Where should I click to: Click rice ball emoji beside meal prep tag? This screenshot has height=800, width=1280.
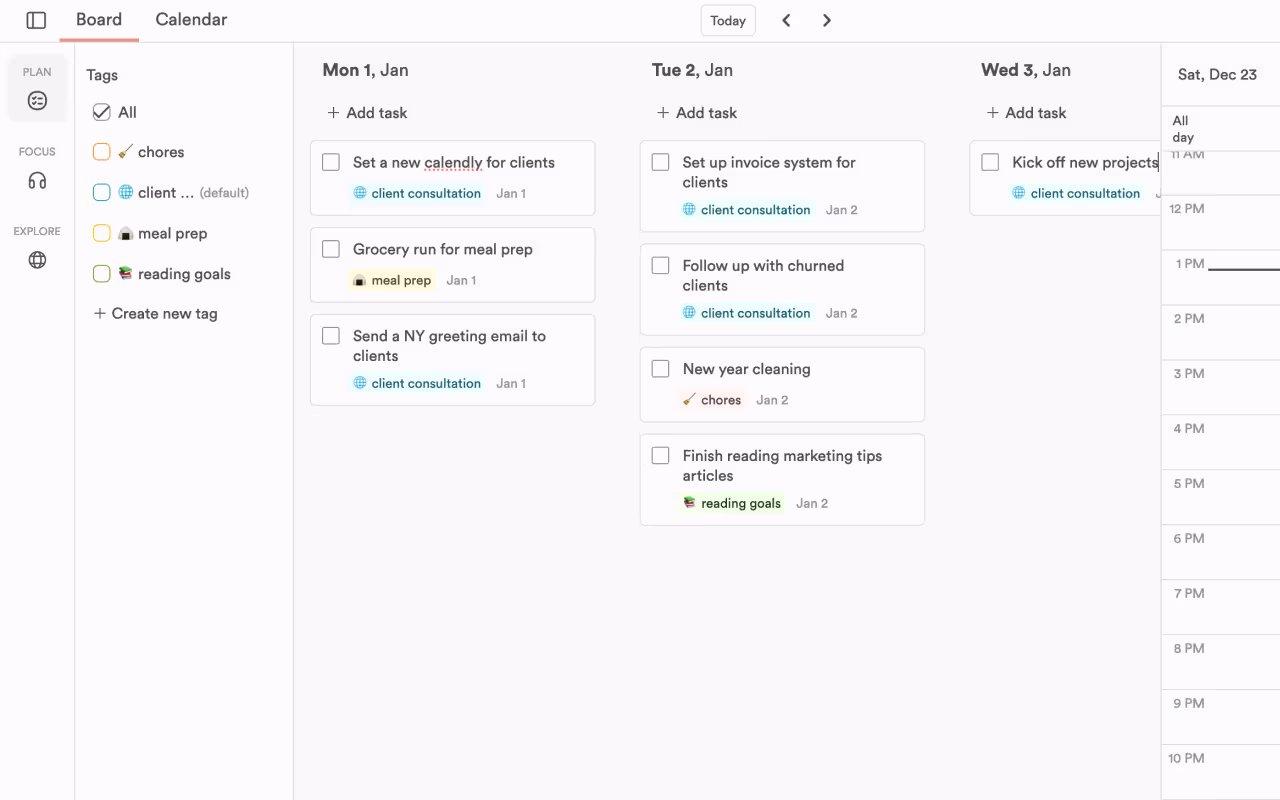point(125,233)
